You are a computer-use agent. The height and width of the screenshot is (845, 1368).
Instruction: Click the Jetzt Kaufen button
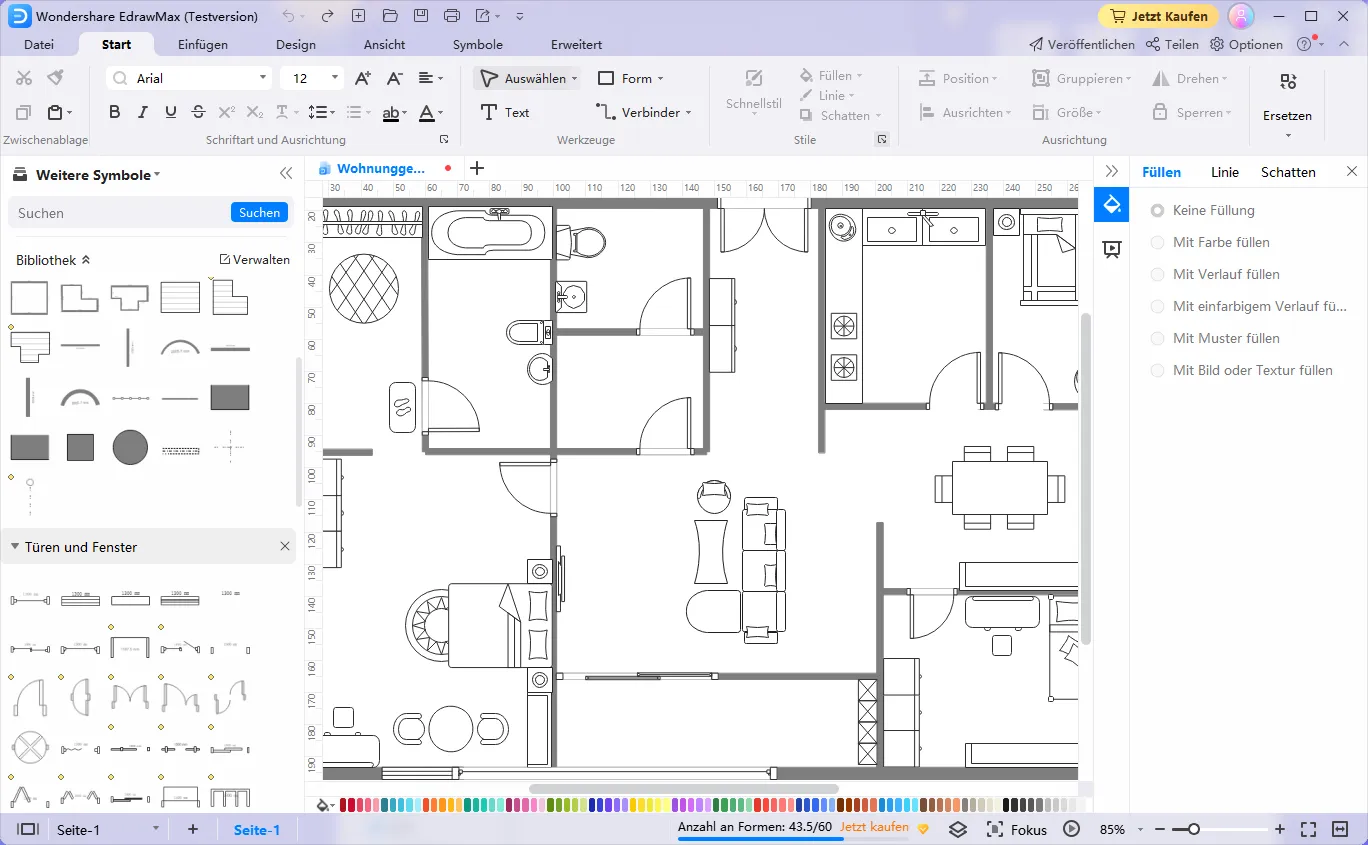[1158, 16]
